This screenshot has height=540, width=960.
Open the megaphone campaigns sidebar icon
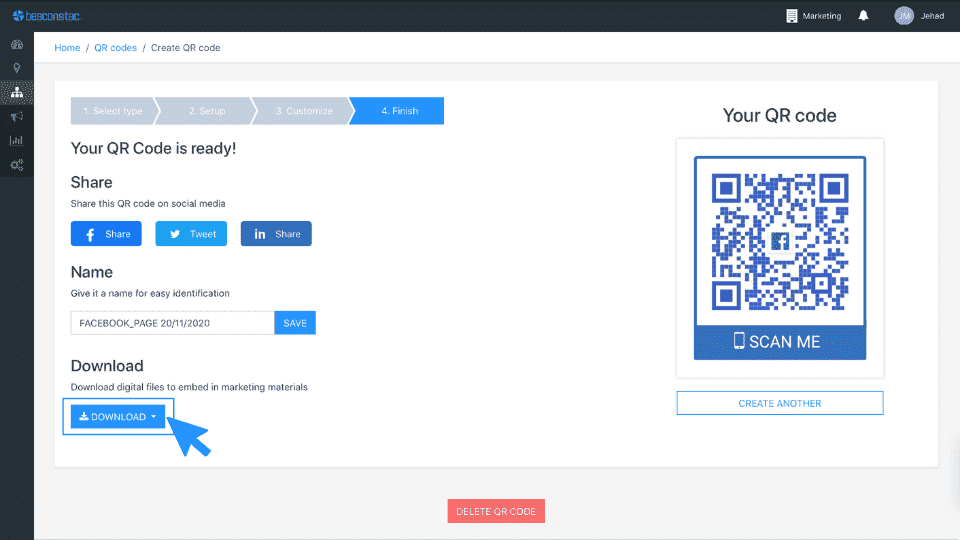coord(17,116)
